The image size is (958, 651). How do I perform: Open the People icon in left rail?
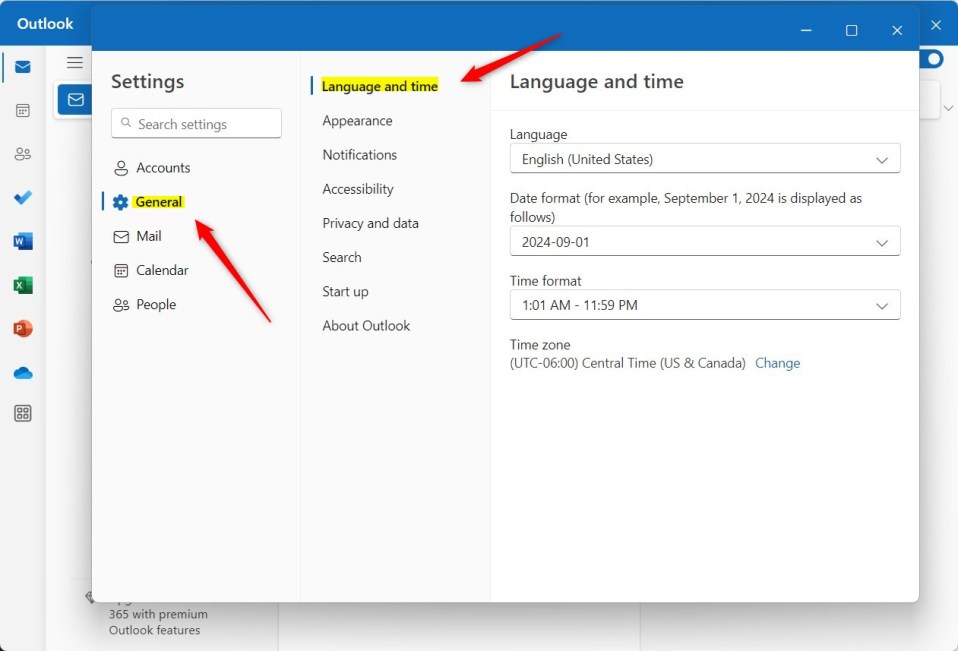pos(23,154)
